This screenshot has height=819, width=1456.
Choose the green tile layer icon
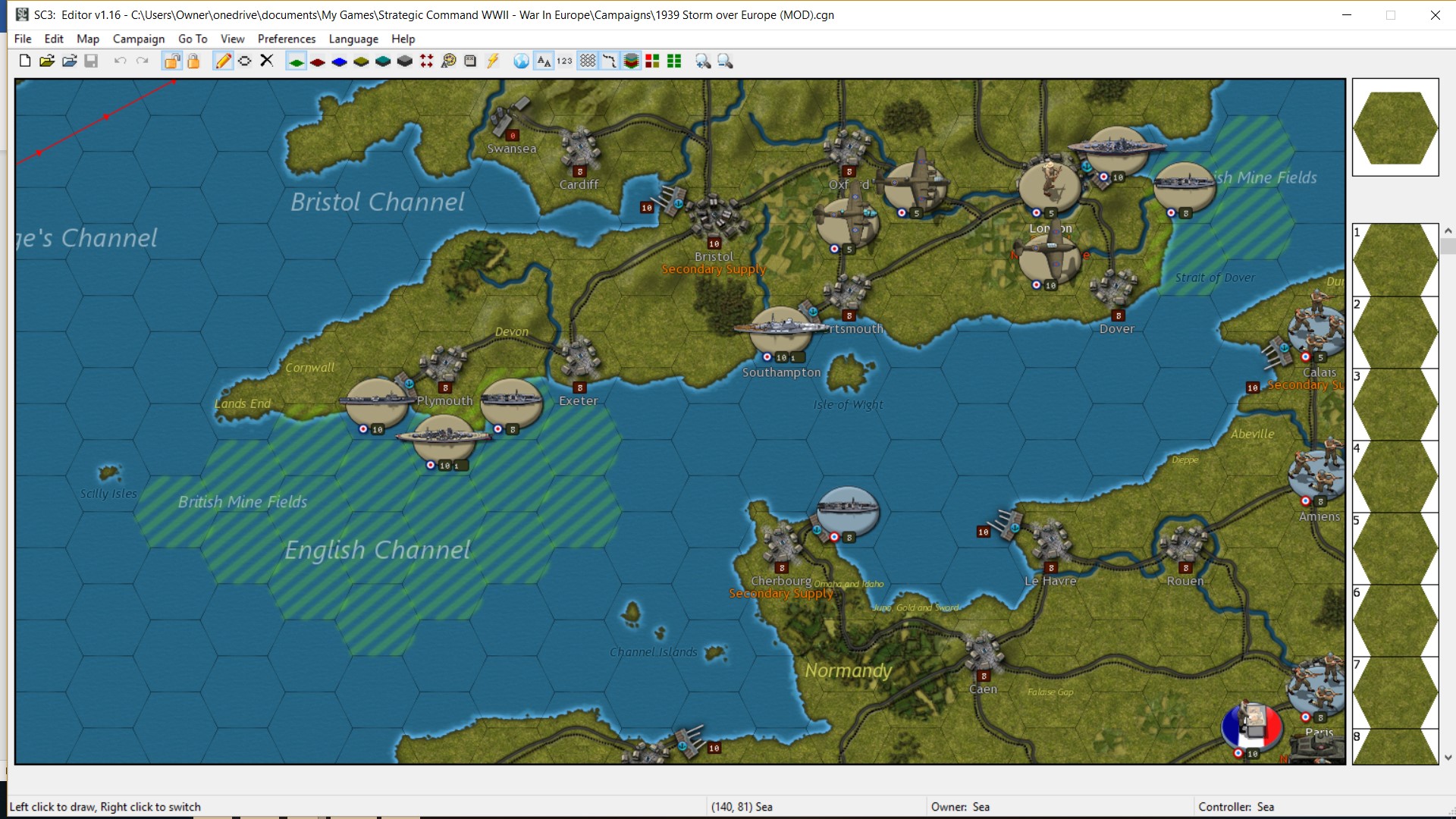click(297, 61)
